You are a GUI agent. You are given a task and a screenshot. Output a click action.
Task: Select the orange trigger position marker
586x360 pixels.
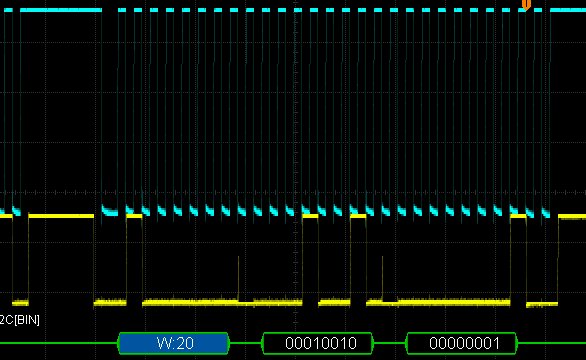(526, 4)
